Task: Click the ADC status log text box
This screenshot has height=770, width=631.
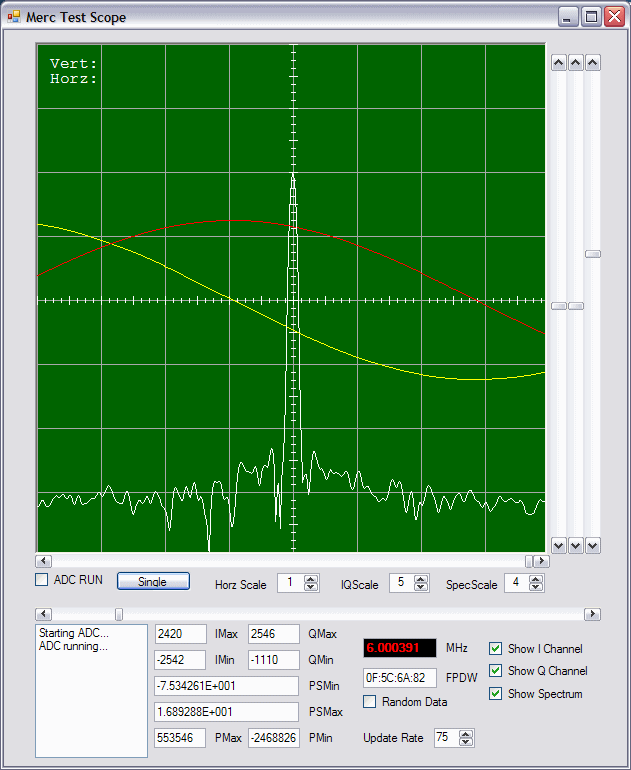Action: 91,690
